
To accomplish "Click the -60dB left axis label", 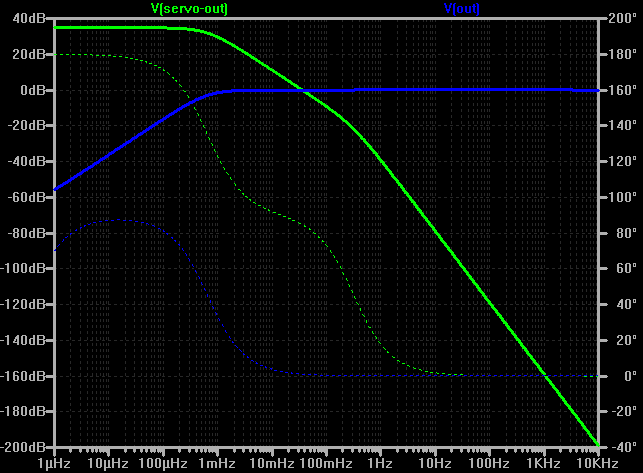I will 26,197.
